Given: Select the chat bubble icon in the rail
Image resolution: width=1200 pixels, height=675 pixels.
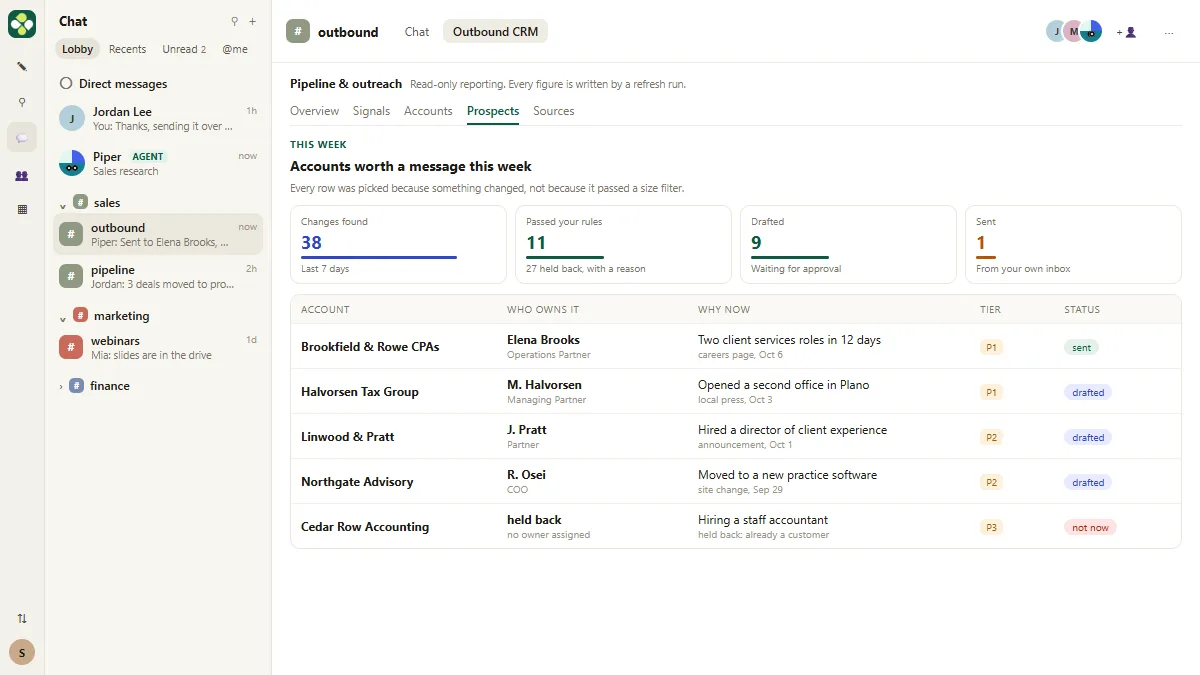Looking at the screenshot, I should coord(22,138).
